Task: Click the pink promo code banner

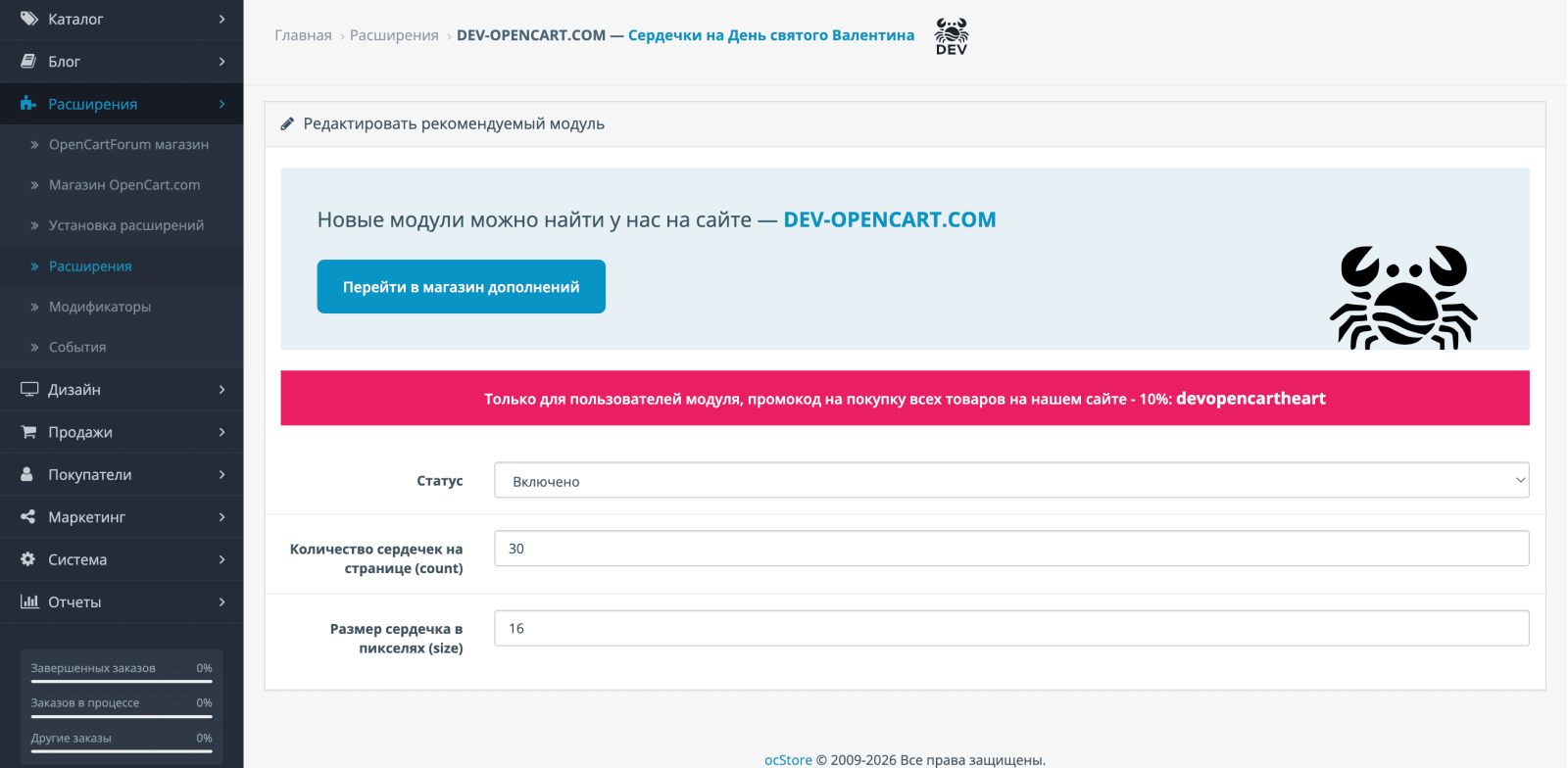Action: [905, 398]
